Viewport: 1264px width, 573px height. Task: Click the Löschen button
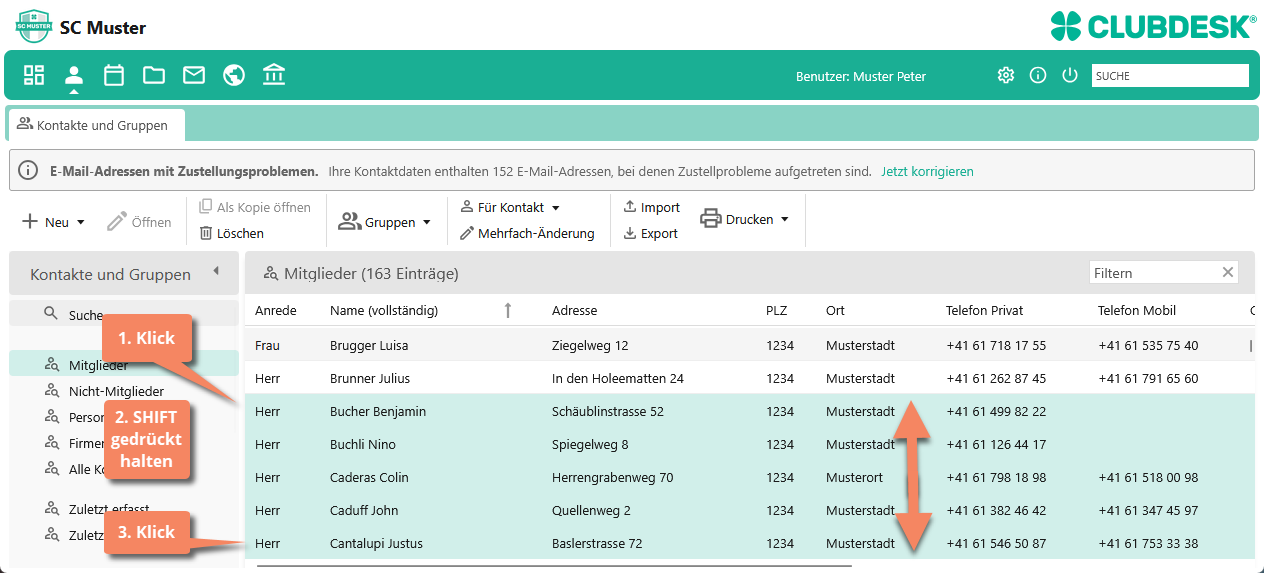(231, 233)
